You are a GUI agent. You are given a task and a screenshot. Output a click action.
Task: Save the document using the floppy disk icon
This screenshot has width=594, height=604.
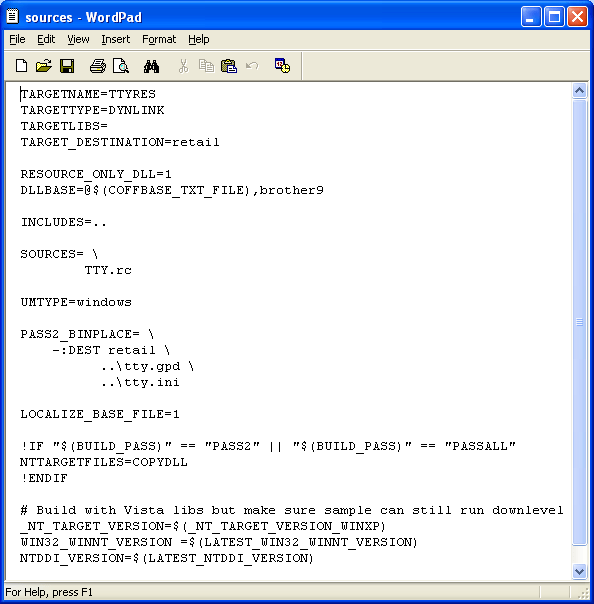67,66
